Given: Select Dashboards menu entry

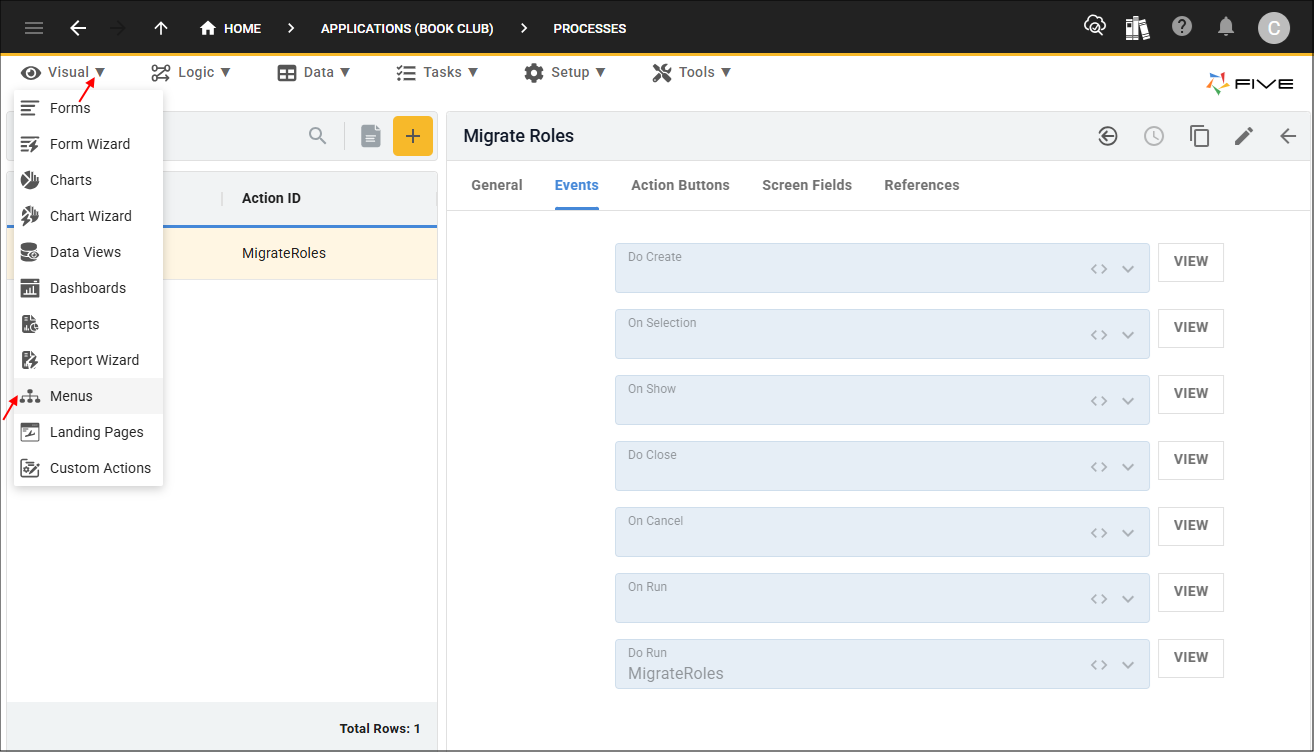Looking at the screenshot, I should (x=88, y=288).
